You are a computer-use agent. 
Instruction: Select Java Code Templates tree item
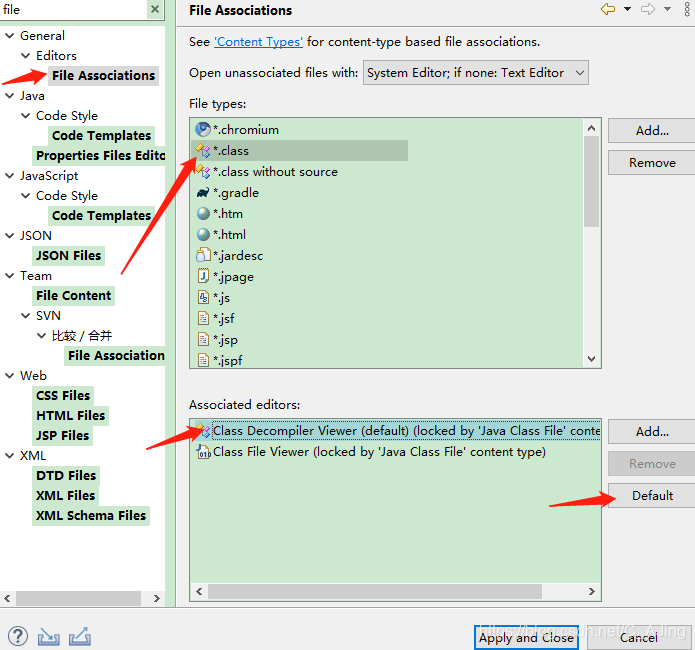[x=102, y=135]
